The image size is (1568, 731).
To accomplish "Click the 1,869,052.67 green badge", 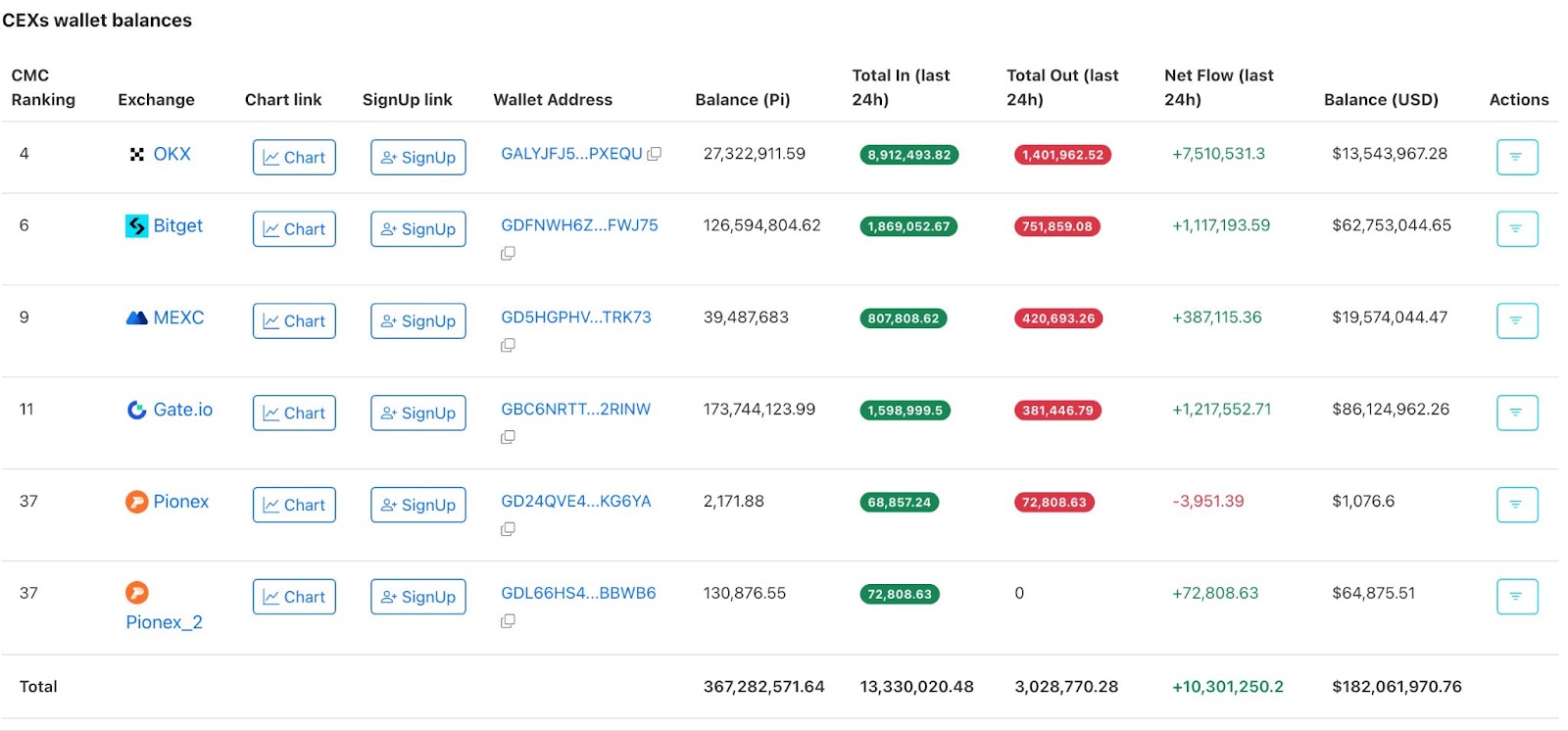I will pos(908,226).
